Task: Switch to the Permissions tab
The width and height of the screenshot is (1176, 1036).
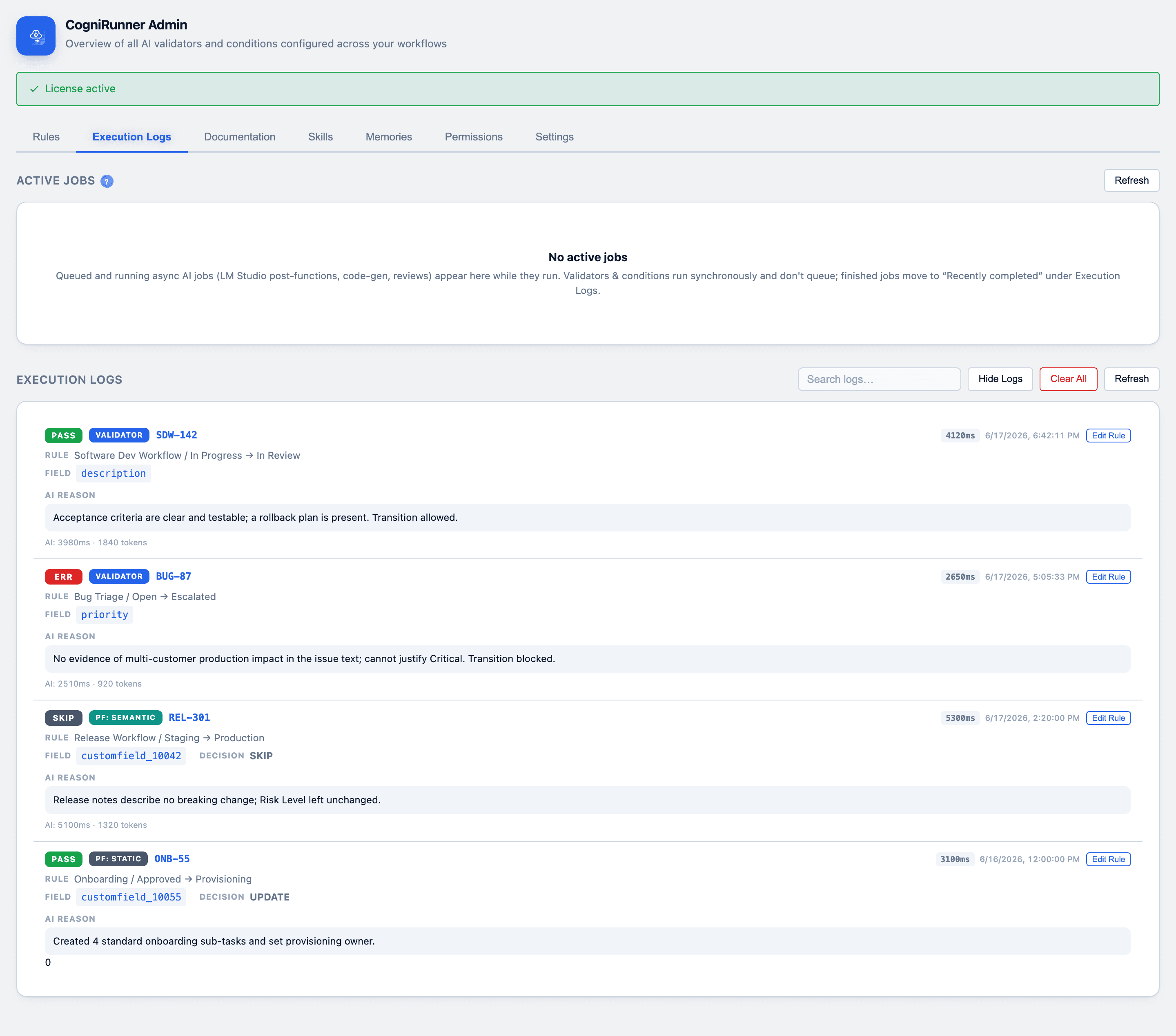Action: point(474,137)
